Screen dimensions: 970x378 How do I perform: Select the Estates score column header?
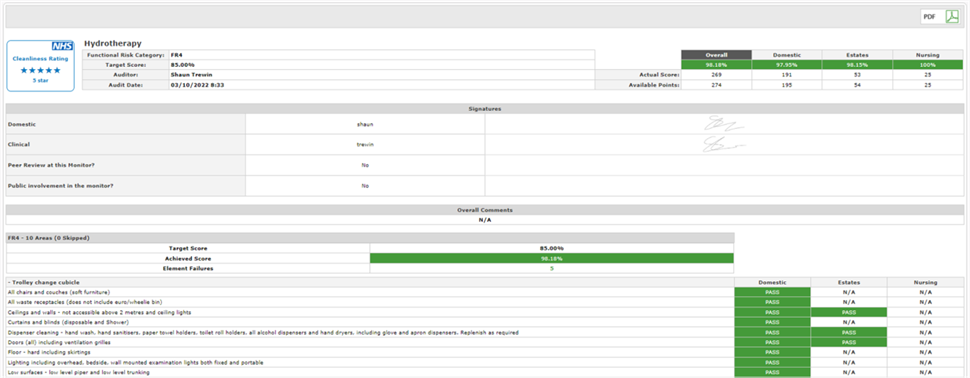point(857,55)
